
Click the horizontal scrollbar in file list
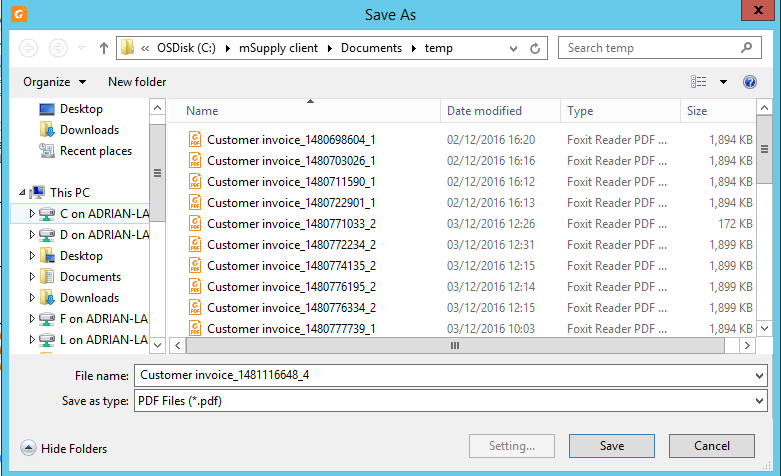pyautogui.click(x=454, y=345)
